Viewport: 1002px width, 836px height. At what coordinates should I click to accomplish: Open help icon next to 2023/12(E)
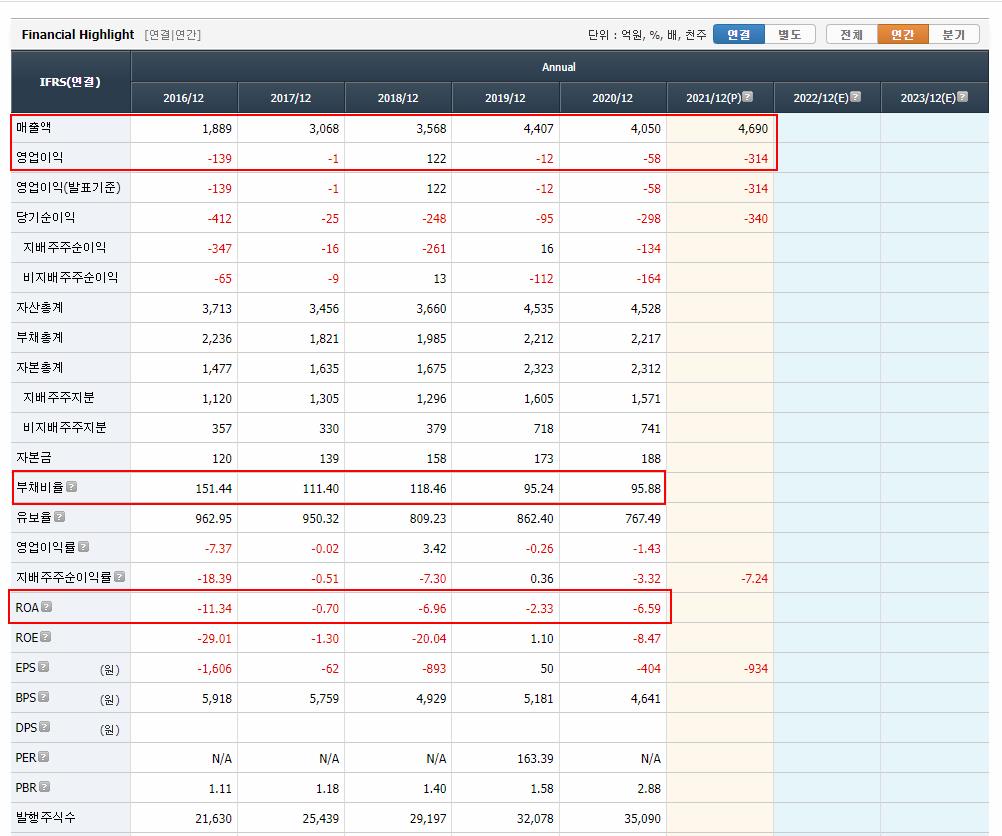coord(962,97)
